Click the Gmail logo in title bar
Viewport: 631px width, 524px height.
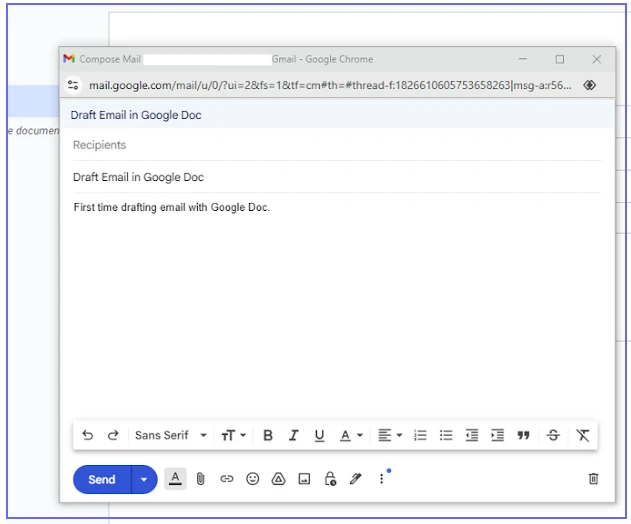point(69,59)
